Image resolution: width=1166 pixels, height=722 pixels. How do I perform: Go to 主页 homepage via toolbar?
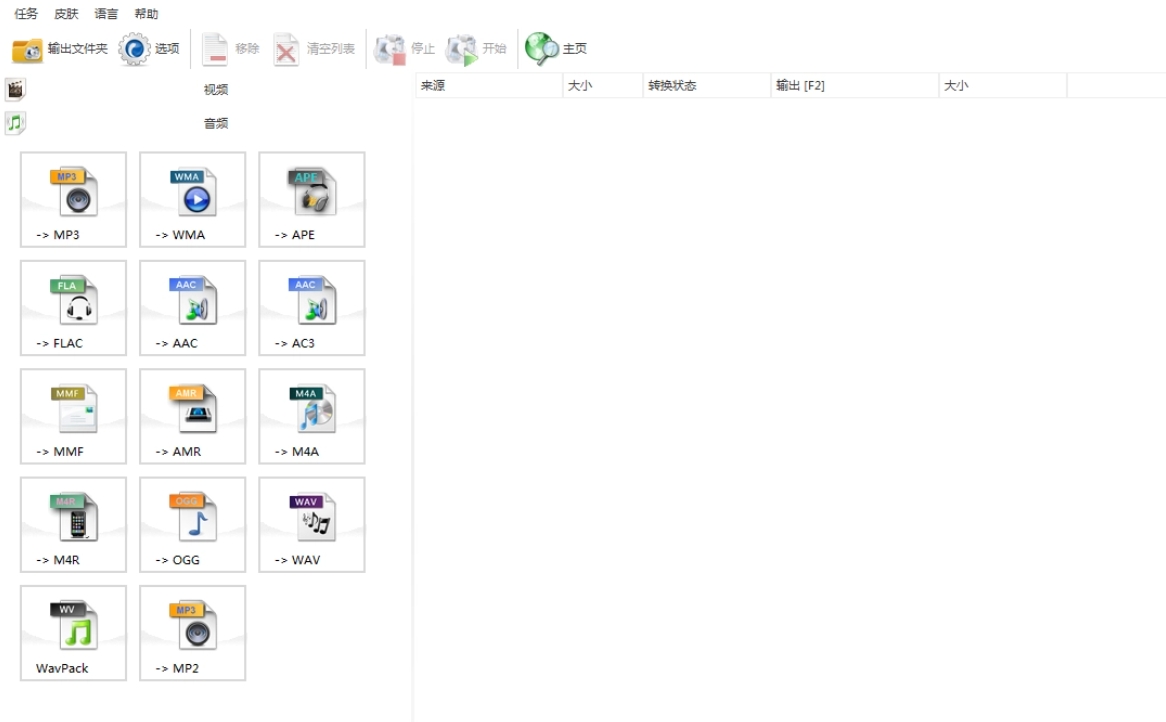click(x=557, y=48)
